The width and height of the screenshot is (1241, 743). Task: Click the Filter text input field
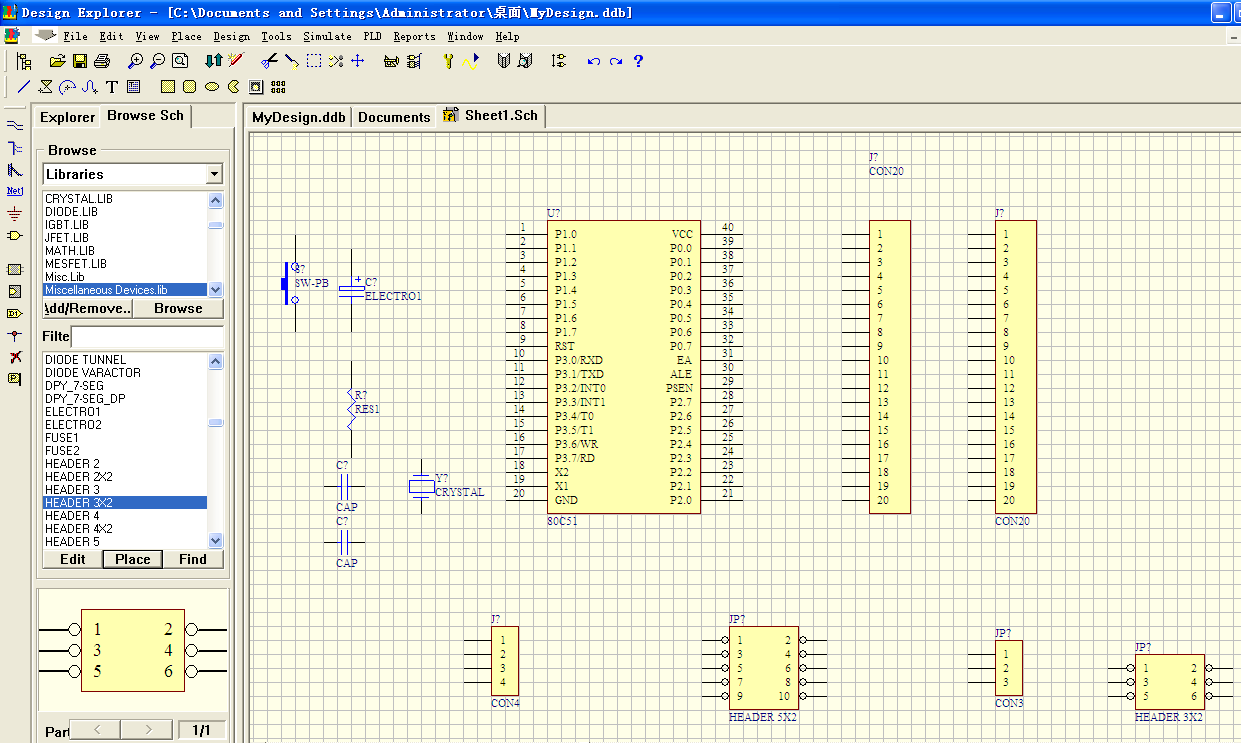point(146,336)
